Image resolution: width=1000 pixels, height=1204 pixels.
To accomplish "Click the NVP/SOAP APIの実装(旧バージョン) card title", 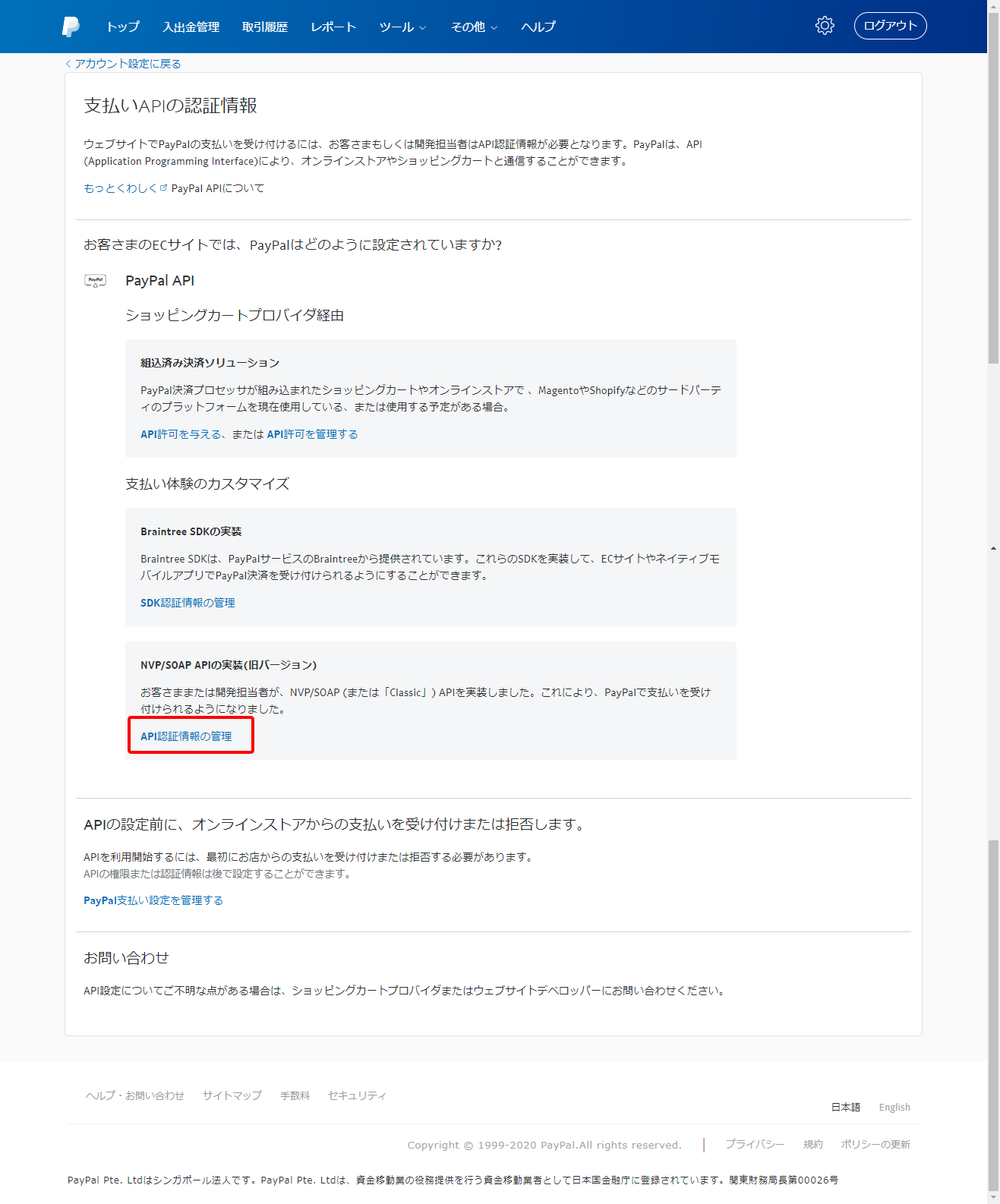I will [229, 665].
